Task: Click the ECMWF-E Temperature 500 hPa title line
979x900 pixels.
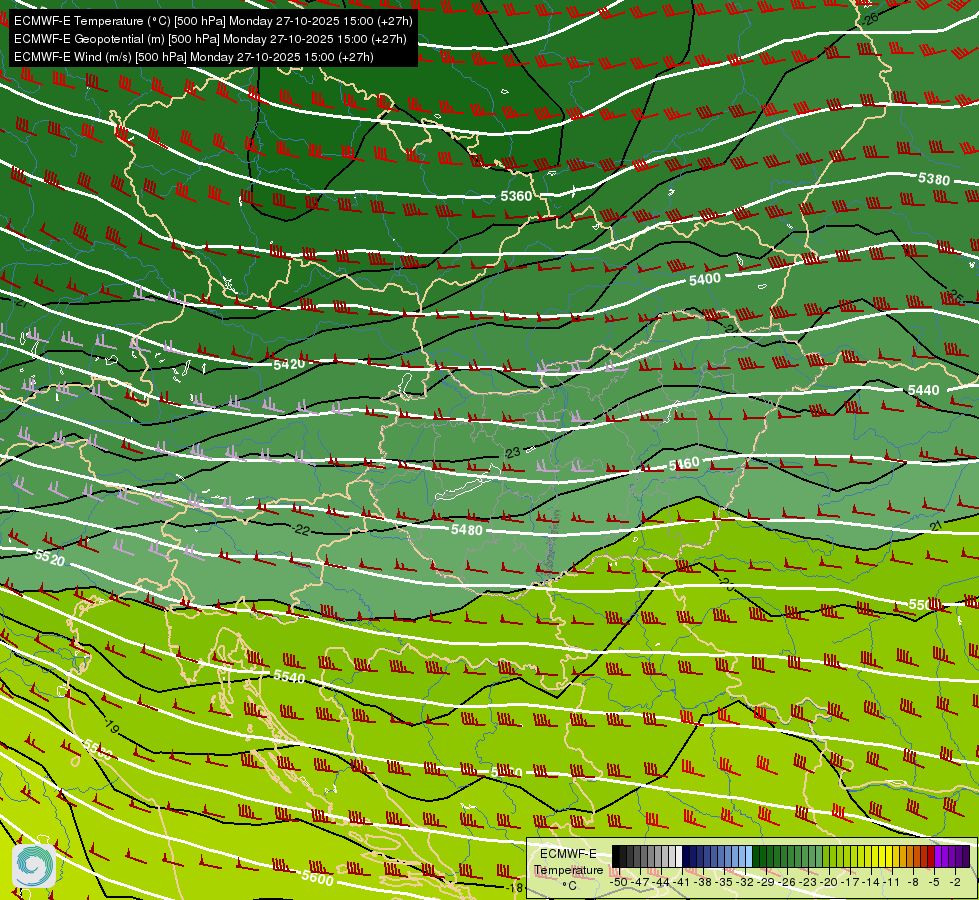Action: tap(213, 21)
